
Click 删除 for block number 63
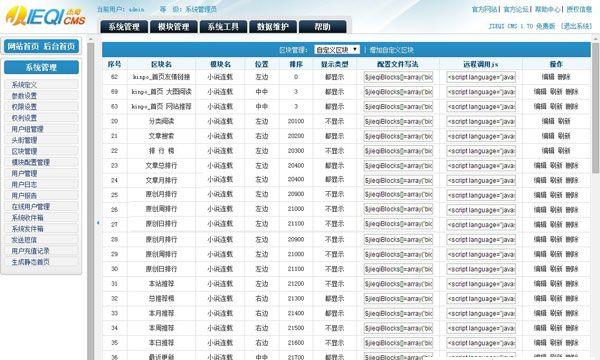572,106
